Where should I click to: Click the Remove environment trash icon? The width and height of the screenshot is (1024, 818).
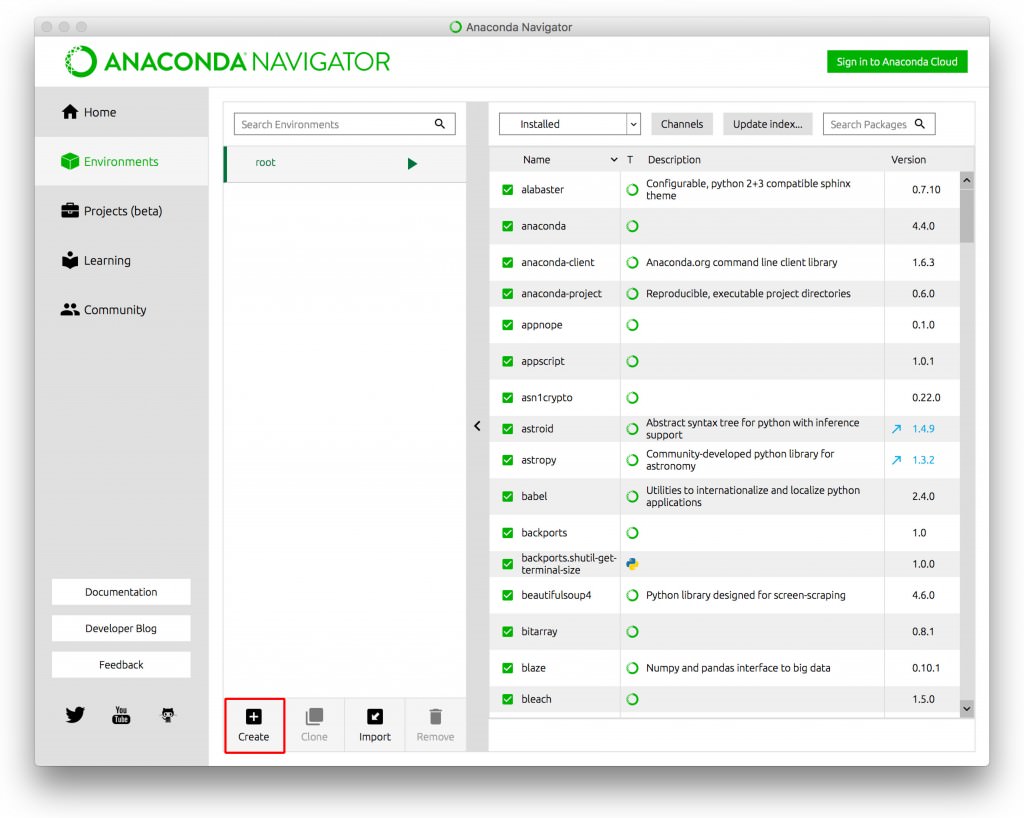coord(436,717)
